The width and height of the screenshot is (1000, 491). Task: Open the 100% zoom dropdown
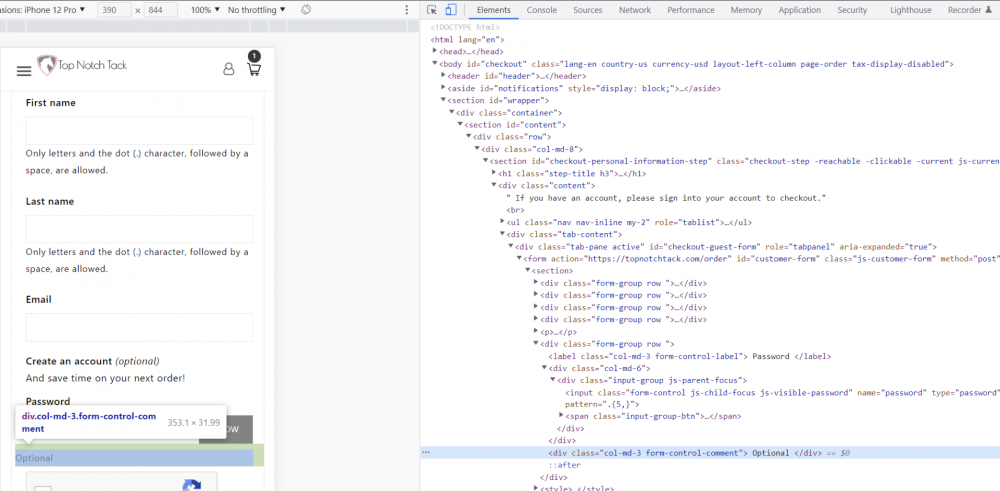[205, 10]
